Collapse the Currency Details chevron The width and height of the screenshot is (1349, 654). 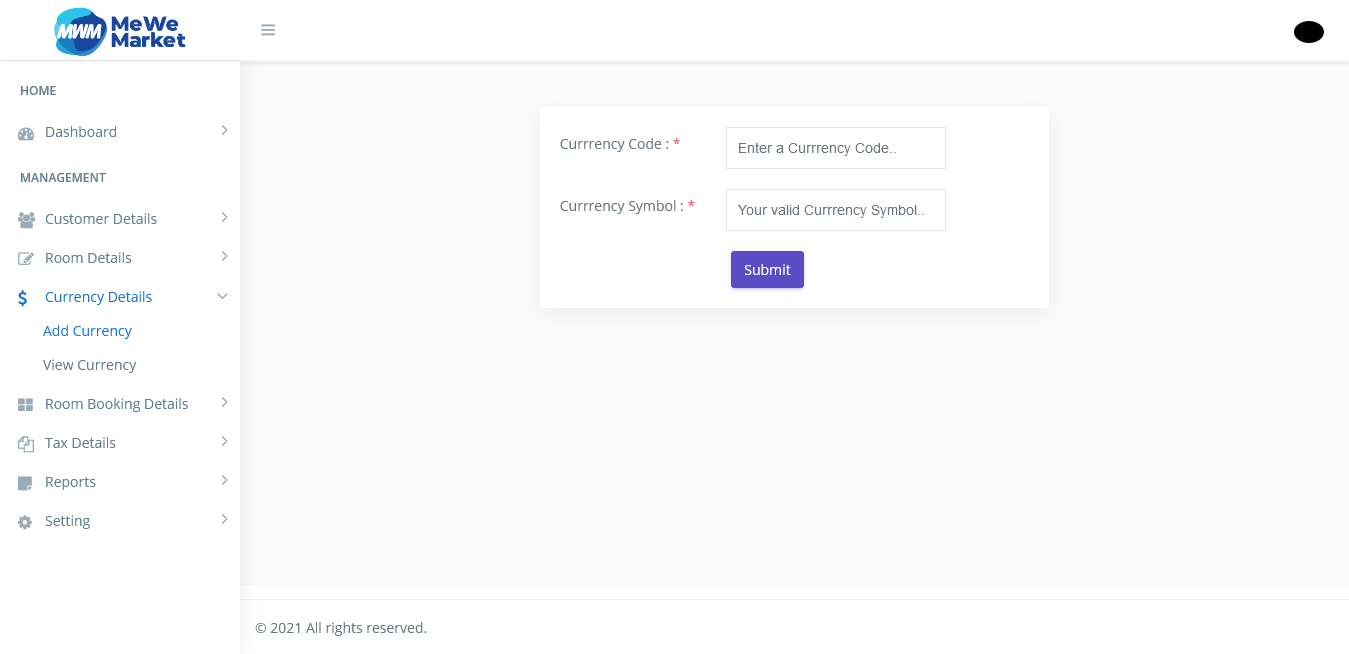(x=223, y=296)
